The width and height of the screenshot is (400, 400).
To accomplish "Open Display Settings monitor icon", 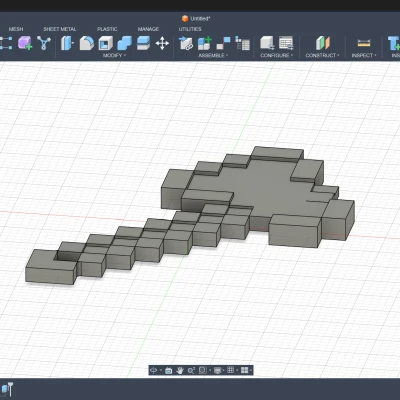I will click(x=218, y=370).
